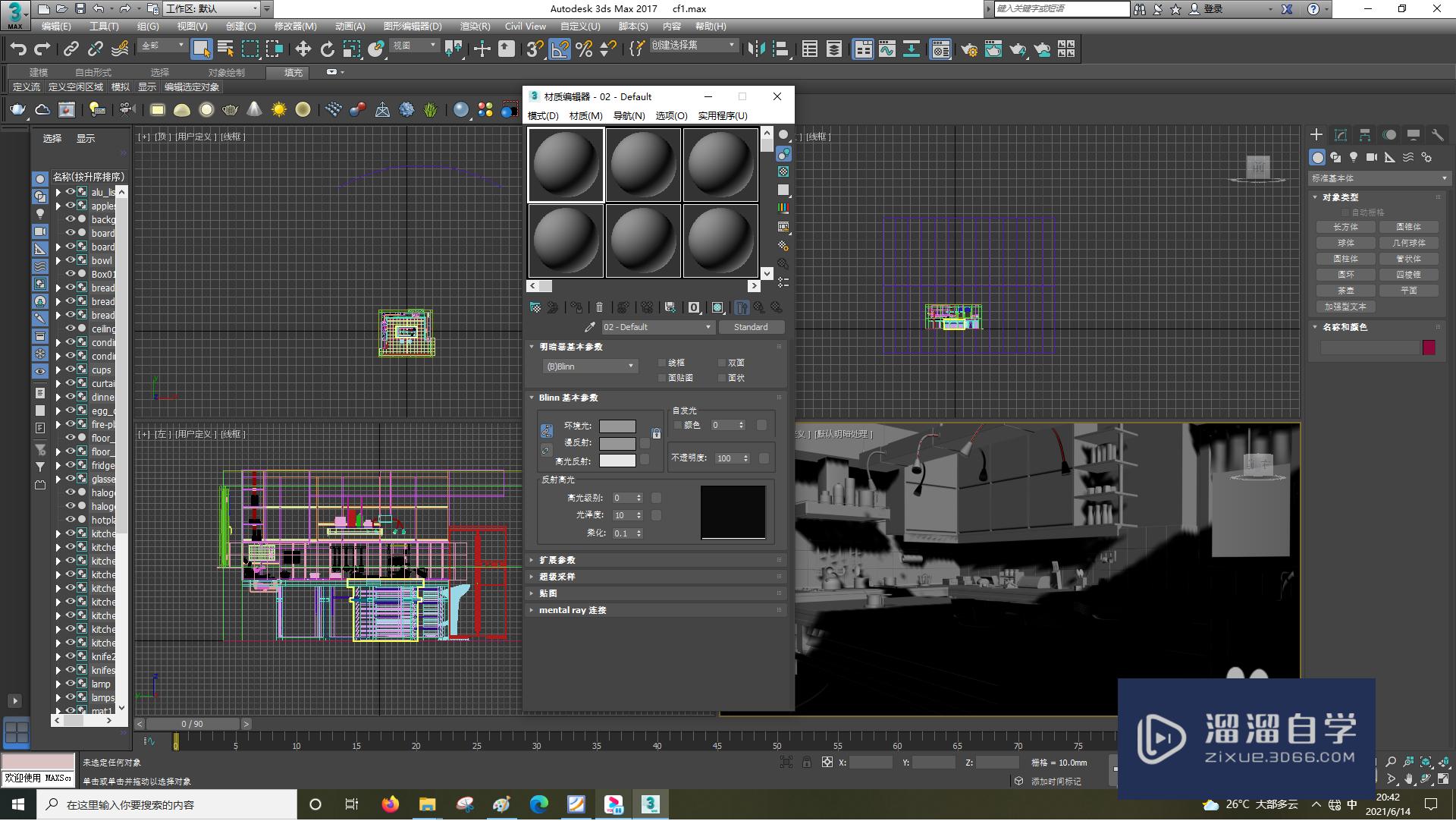Activate the Select Object arrow tool
Image resolution: width=1456 pixels, height=821 pixels.
[x=201, y=49]
